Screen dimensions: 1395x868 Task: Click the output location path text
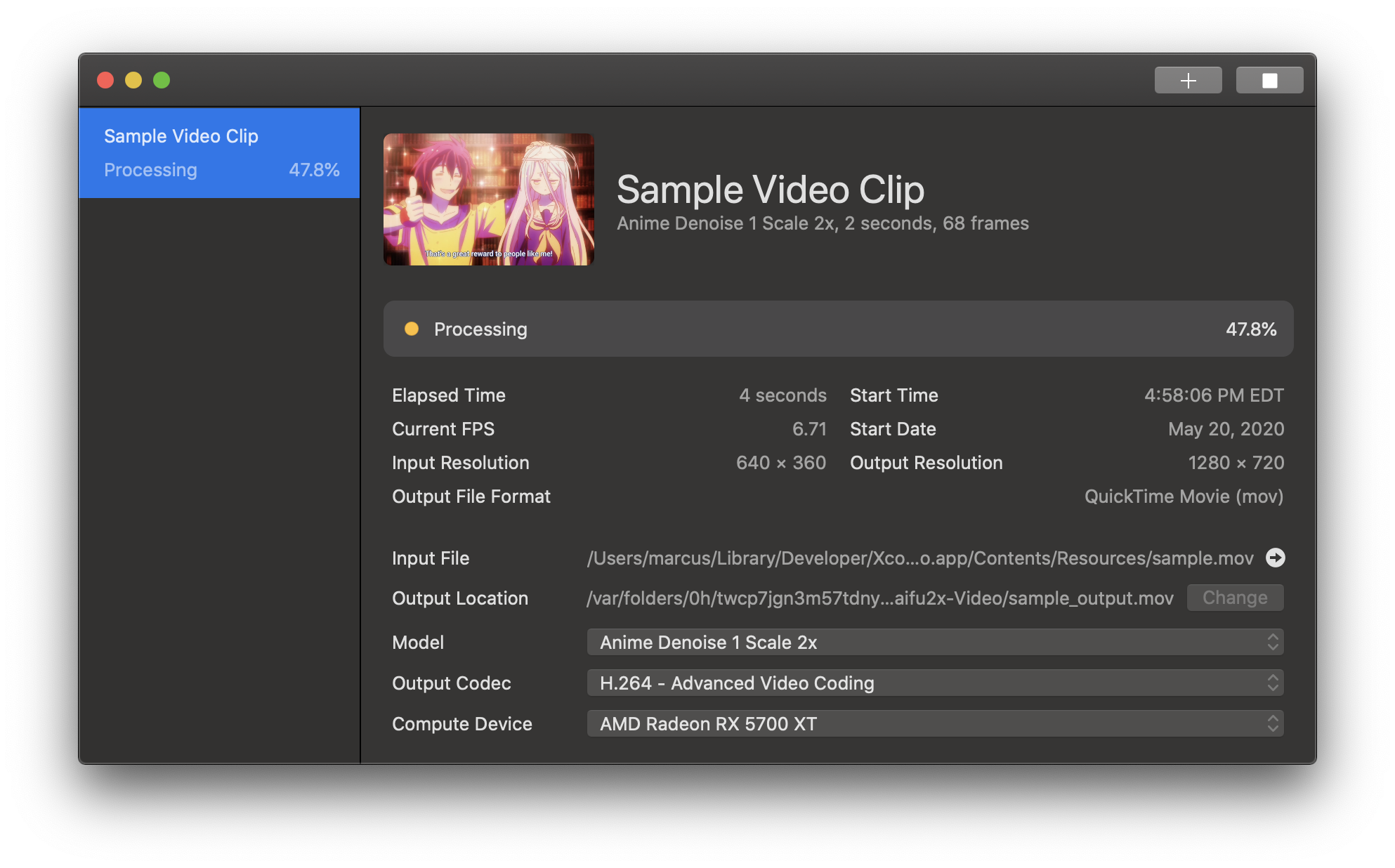(879, 598)
